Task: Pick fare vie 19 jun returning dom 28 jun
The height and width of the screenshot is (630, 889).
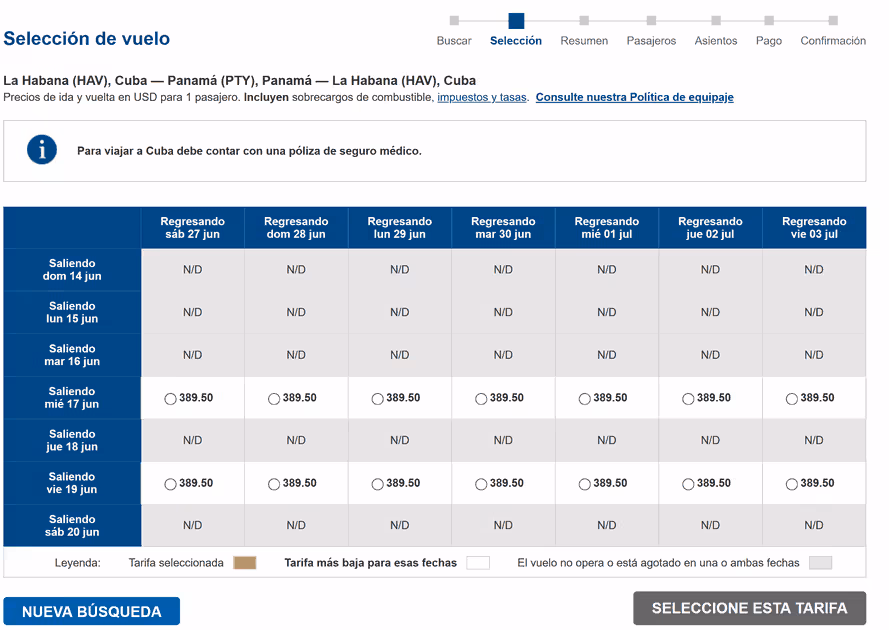Action: click(x=274, y=484)
